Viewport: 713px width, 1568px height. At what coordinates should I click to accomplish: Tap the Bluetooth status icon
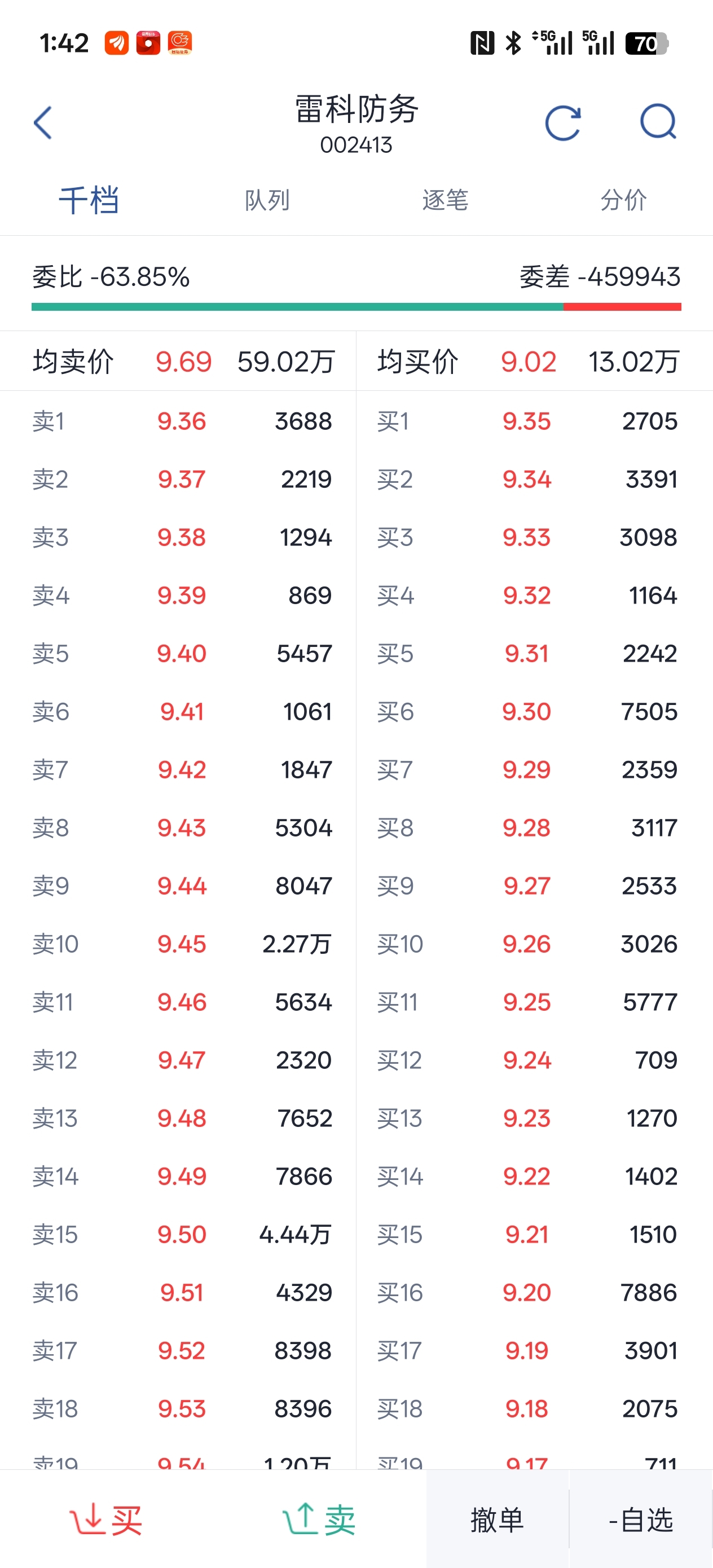(513, 43)
